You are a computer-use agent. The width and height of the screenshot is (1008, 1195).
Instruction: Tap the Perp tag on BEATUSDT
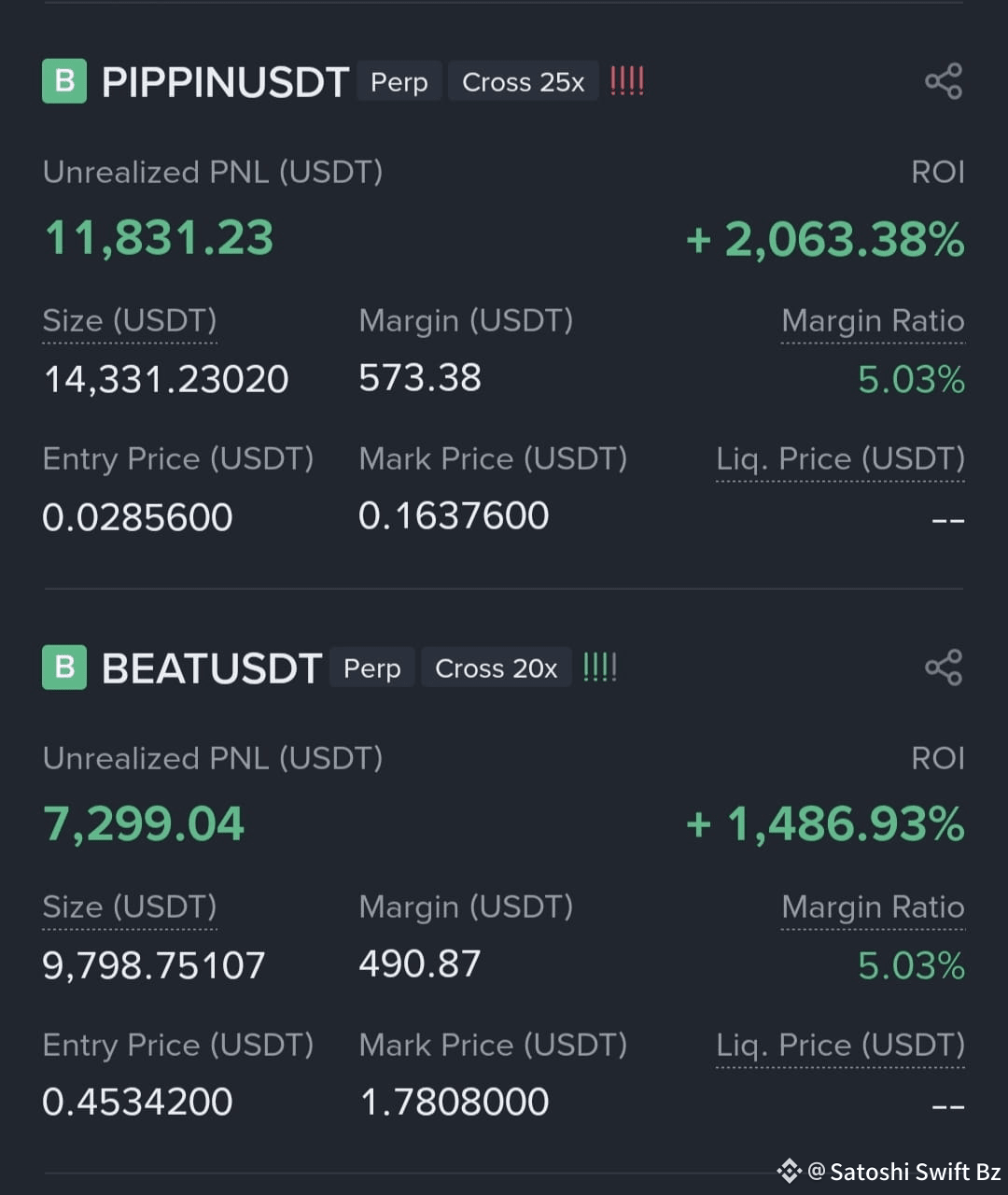pos(372,668)
